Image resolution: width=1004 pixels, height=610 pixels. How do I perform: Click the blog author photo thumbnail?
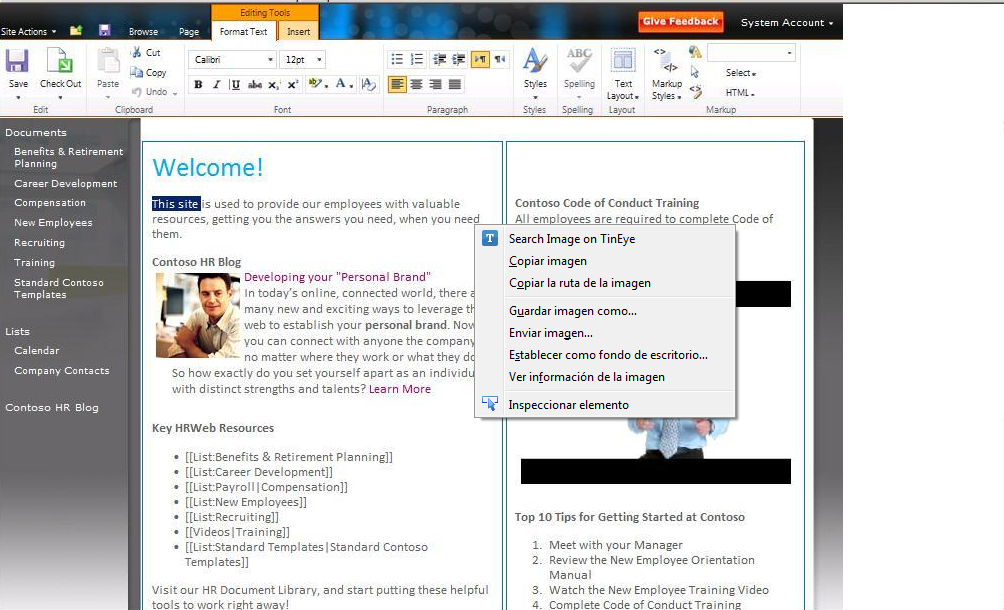tap(198, 316)
